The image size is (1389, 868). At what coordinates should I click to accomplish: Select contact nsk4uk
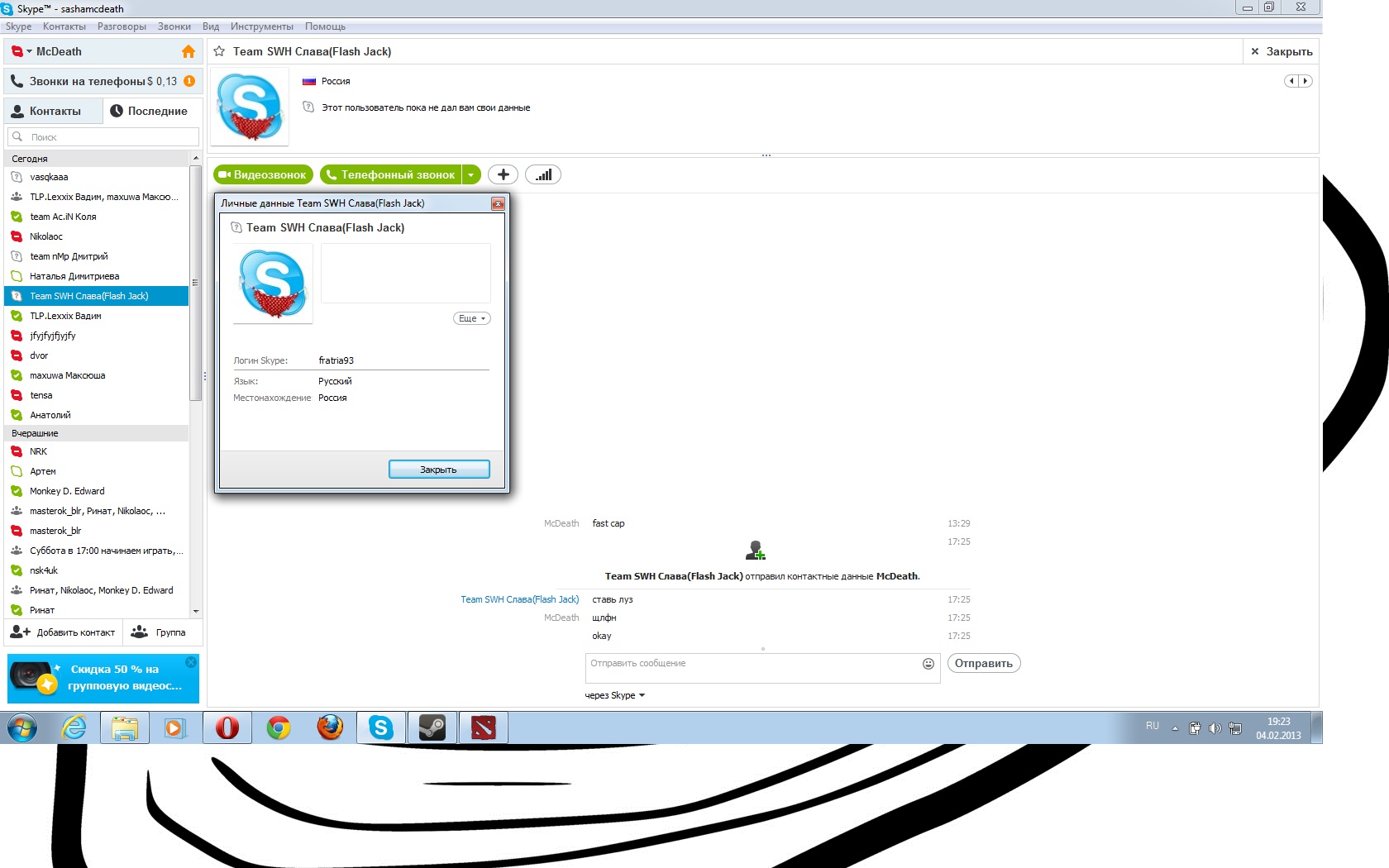coord(97,570)
